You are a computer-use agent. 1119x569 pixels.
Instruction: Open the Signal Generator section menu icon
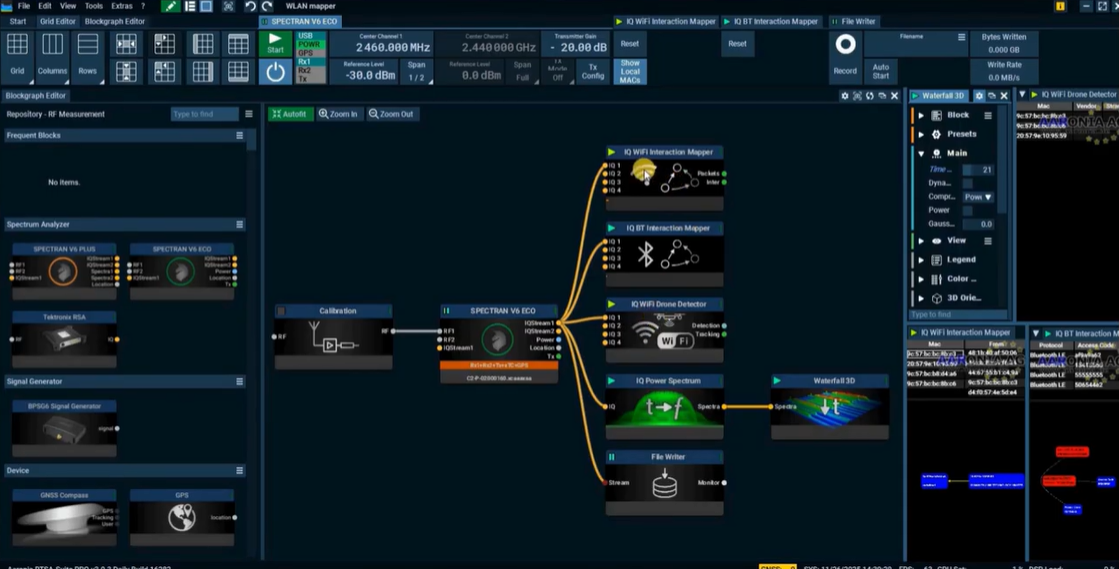tap(240, 382)
